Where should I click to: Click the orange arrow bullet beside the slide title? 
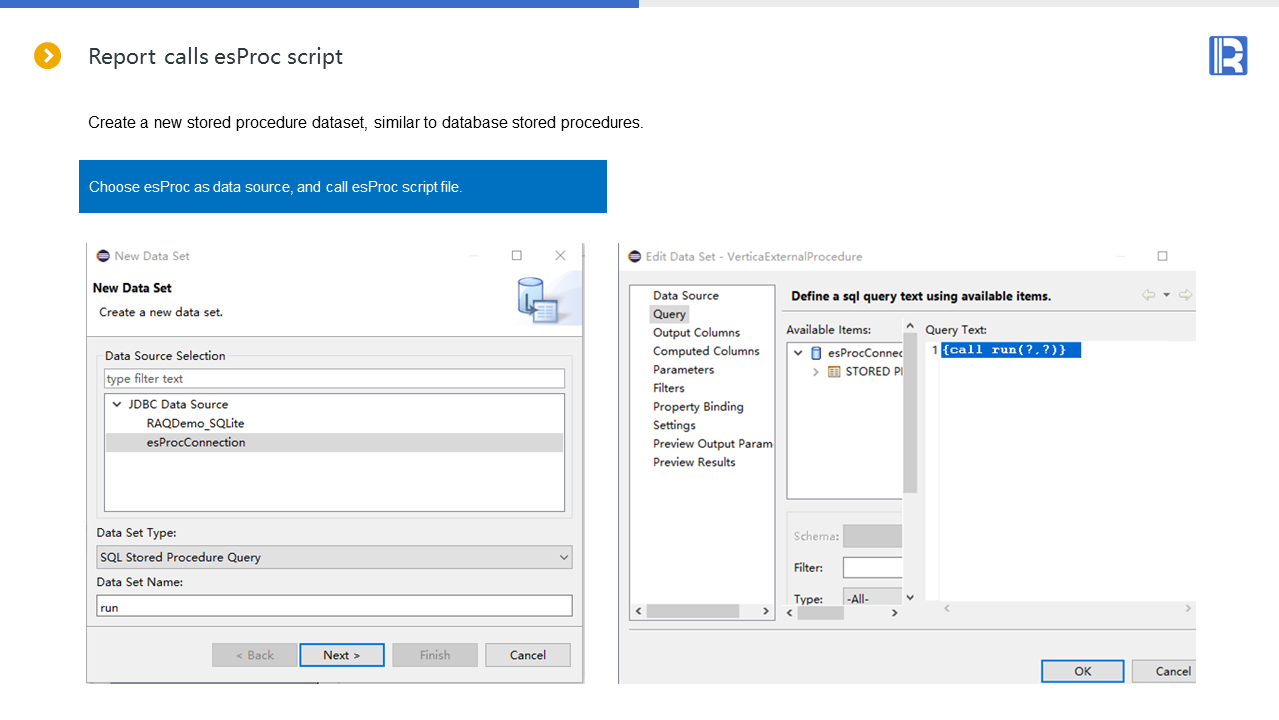point(47,56)
